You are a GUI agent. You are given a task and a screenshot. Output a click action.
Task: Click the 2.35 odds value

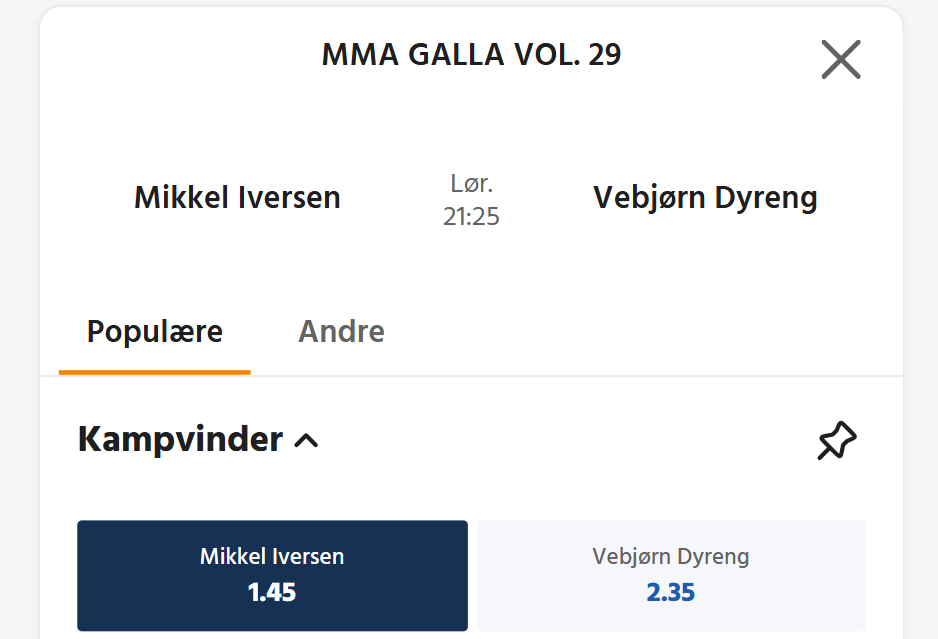click(x=670, y=592)
